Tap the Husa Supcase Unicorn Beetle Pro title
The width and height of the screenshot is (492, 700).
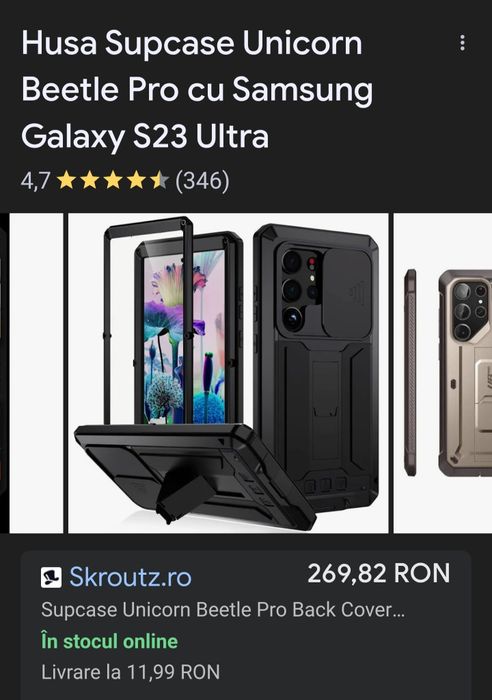[197, 89]
